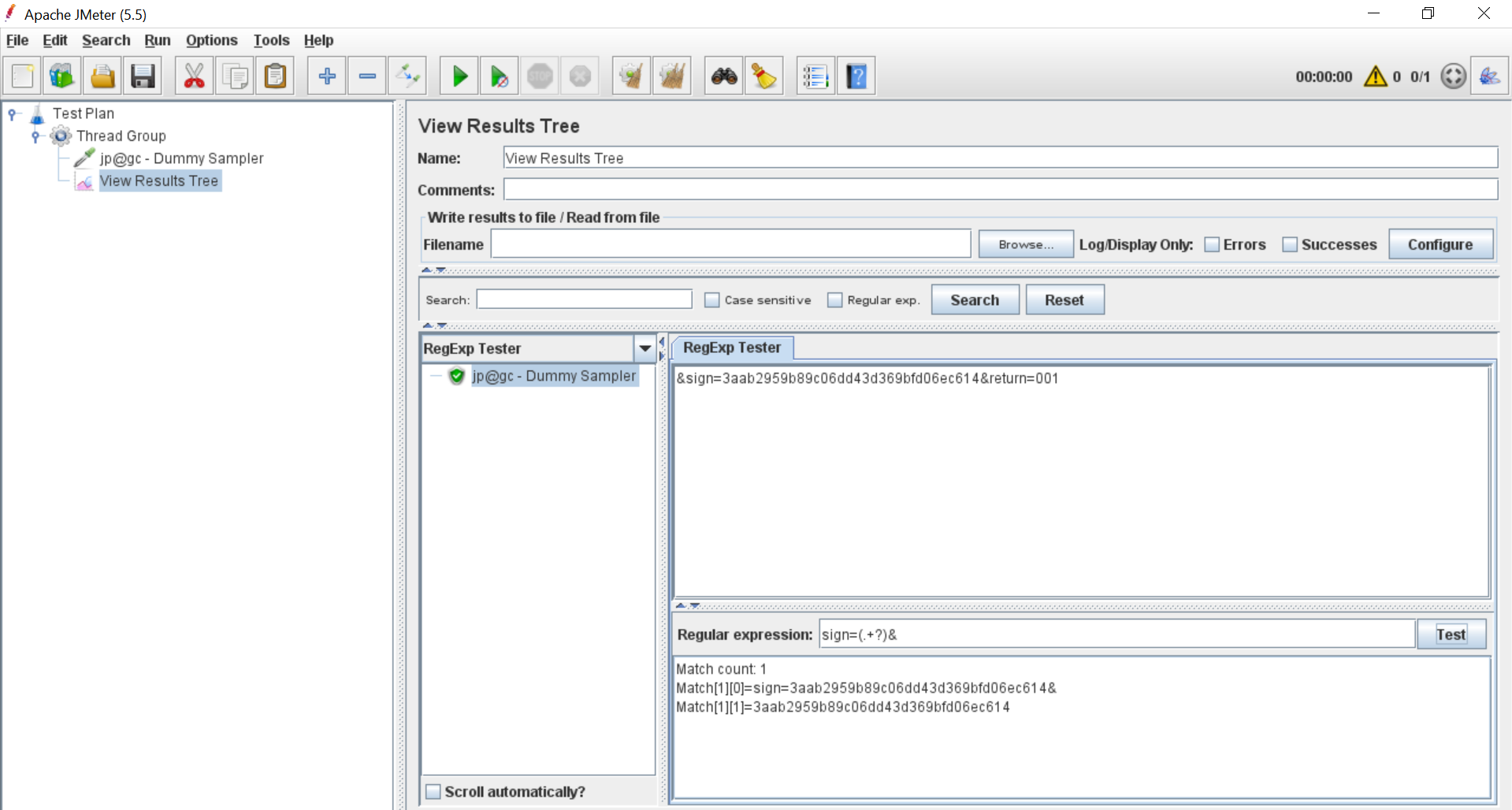Click the Toggle enable/disable icon
This screenshot has height=810, width=1512.
408,76
